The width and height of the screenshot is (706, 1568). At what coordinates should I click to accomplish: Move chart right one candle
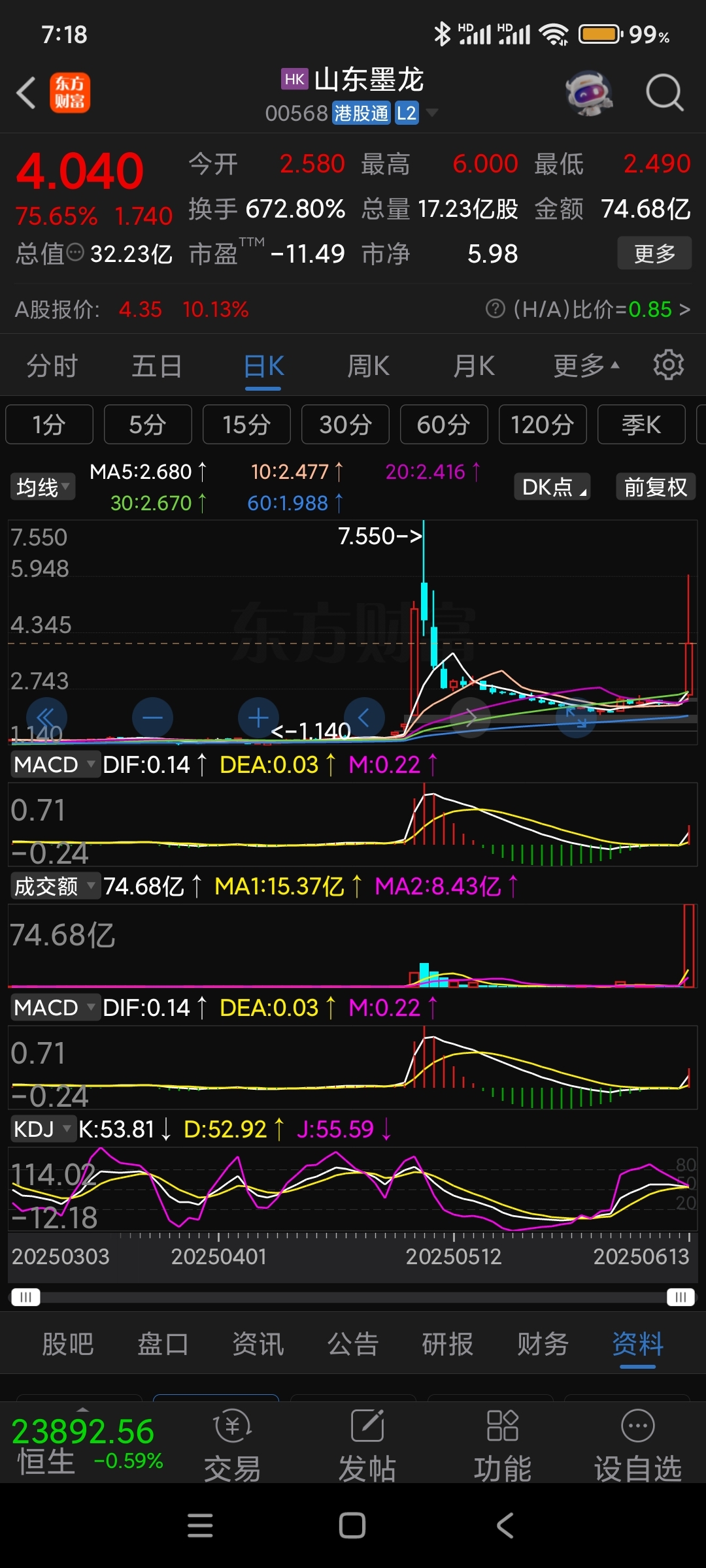[x=470, y=718]
